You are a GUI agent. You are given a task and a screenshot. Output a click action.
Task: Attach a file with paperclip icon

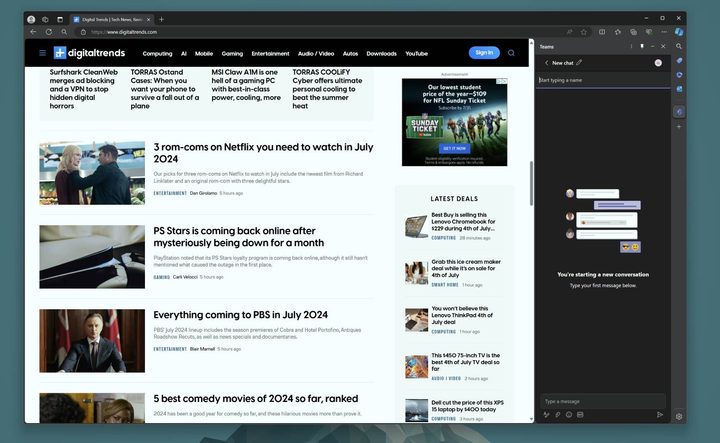click(x=558, y=415)
